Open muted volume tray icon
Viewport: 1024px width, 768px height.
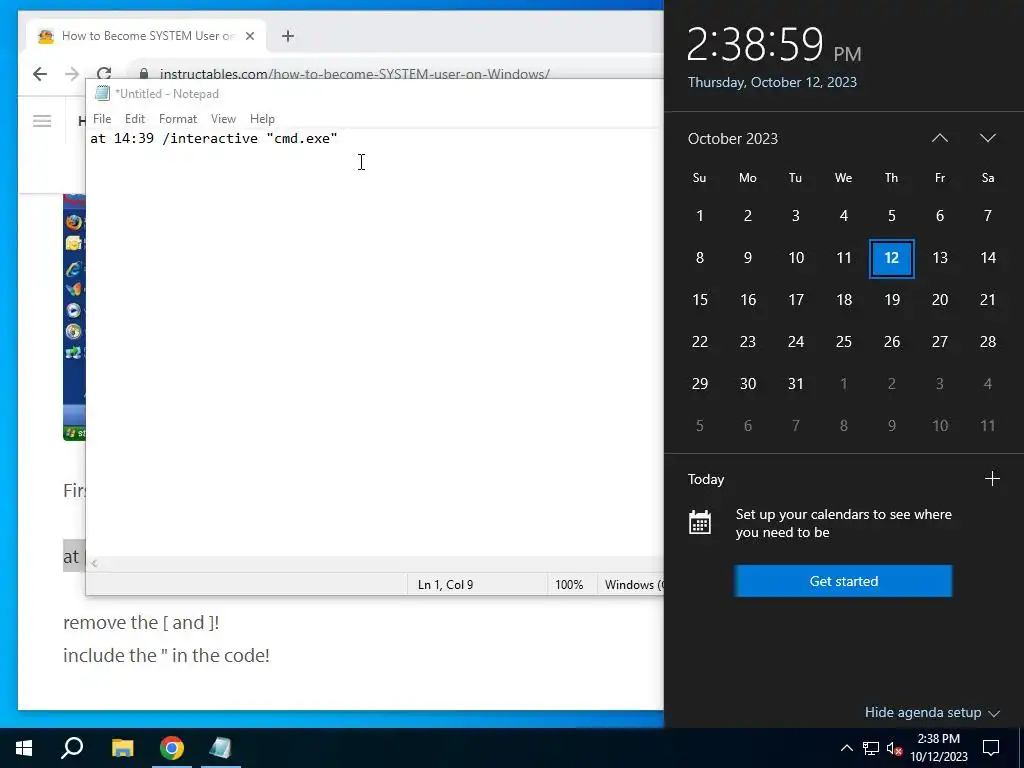(894, 748)
